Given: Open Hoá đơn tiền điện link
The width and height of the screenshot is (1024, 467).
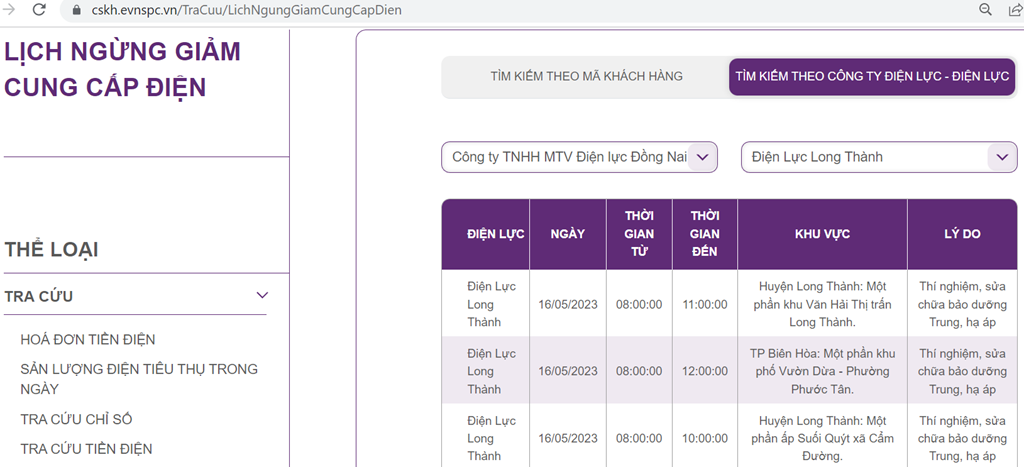Looking at the screenshot, I should pos(88,340).
